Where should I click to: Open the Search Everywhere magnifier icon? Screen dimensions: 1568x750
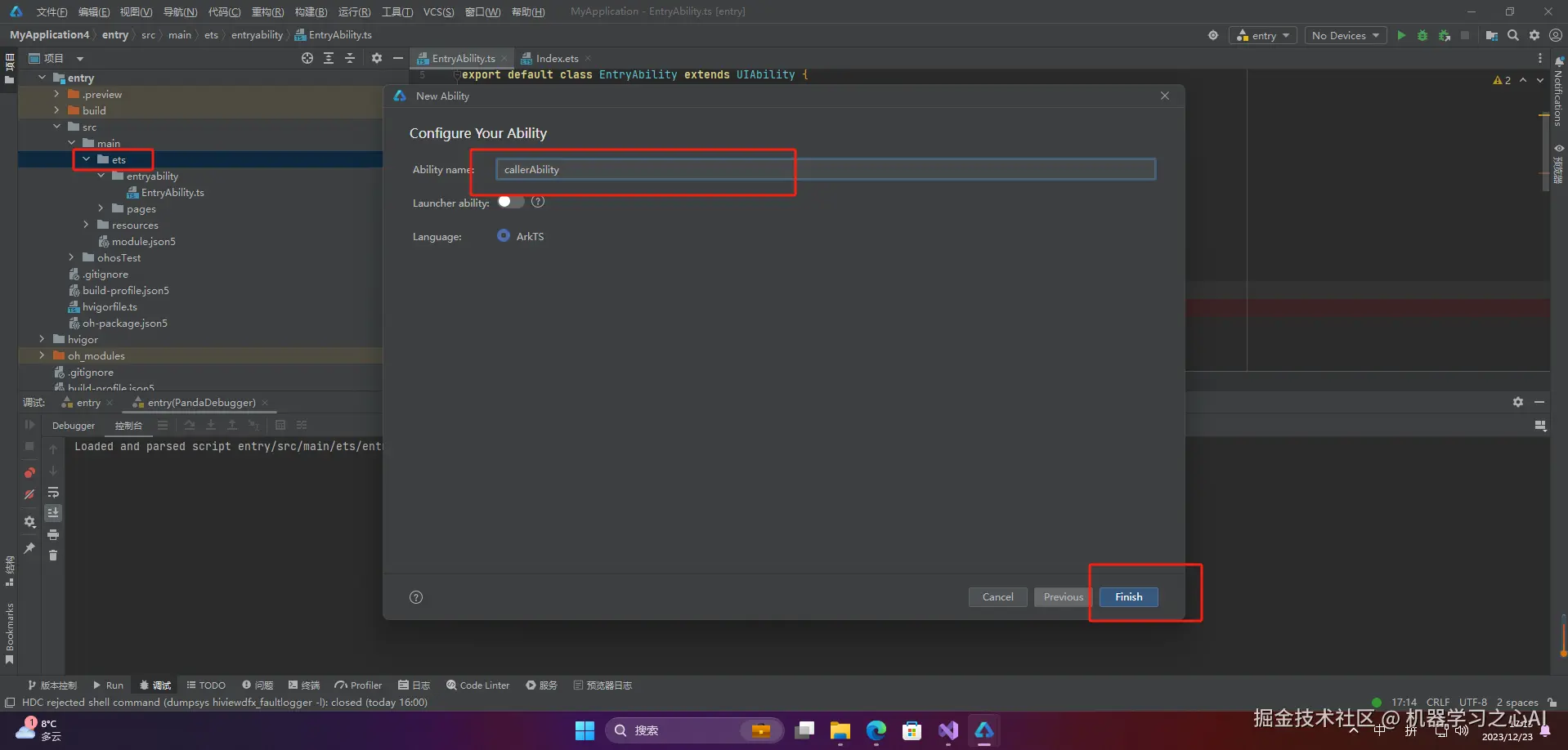[x=1513, y=35]
